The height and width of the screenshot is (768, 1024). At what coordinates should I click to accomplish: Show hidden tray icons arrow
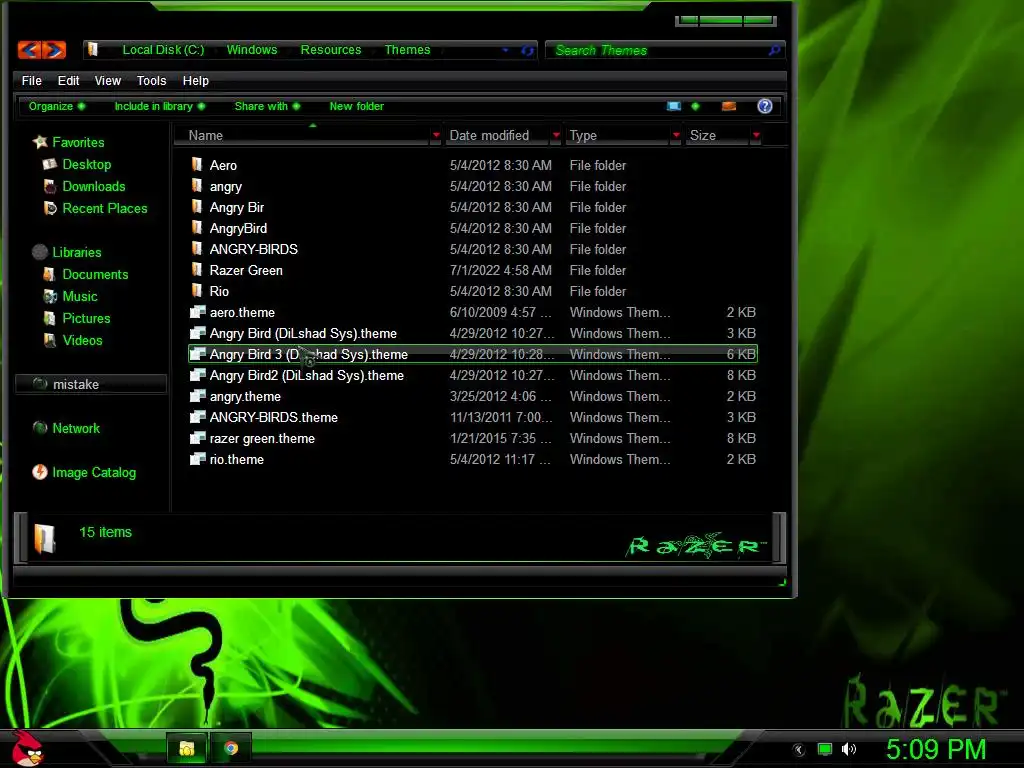click(799, 750)
